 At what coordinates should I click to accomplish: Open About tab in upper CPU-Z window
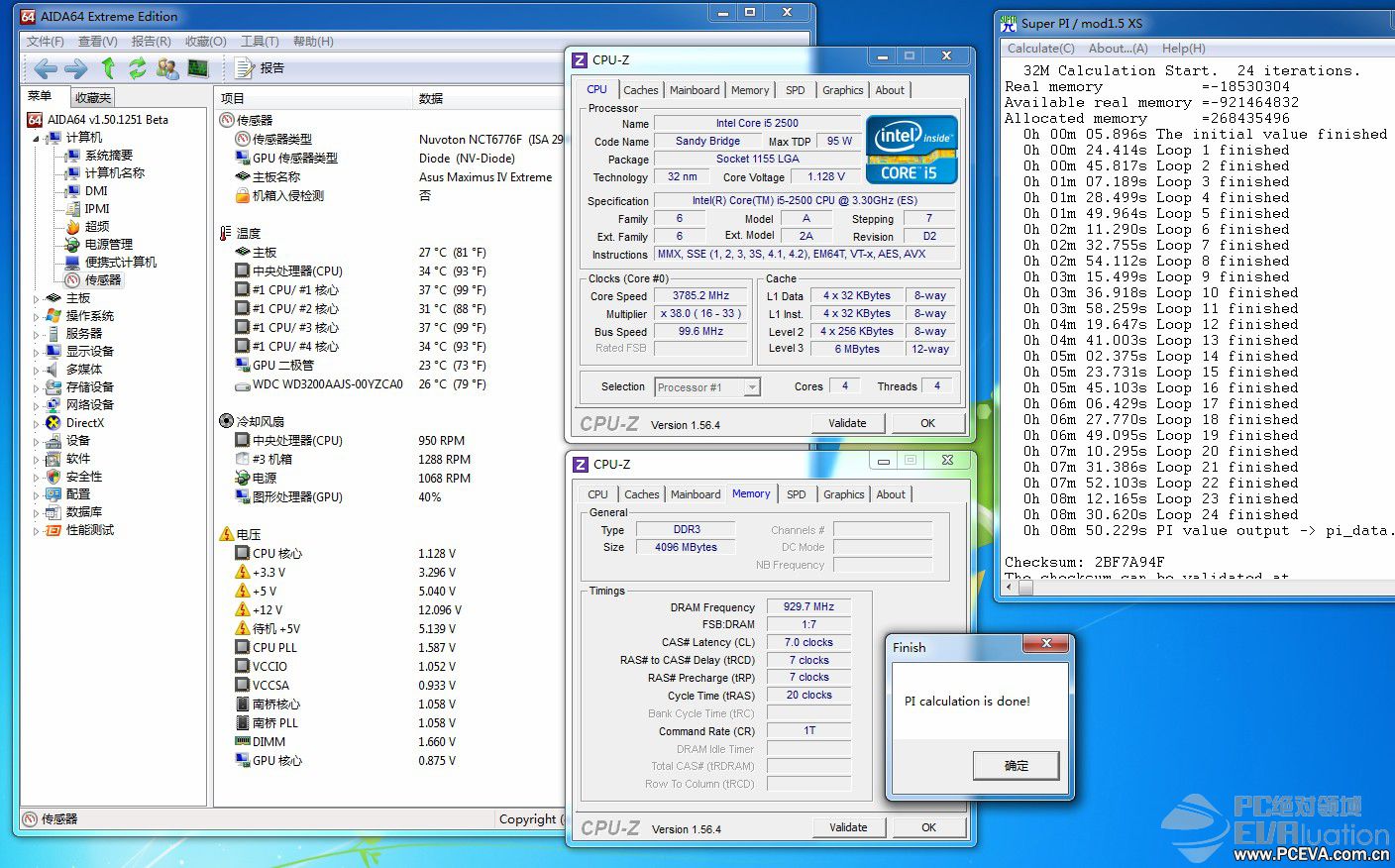click(890, 90)
